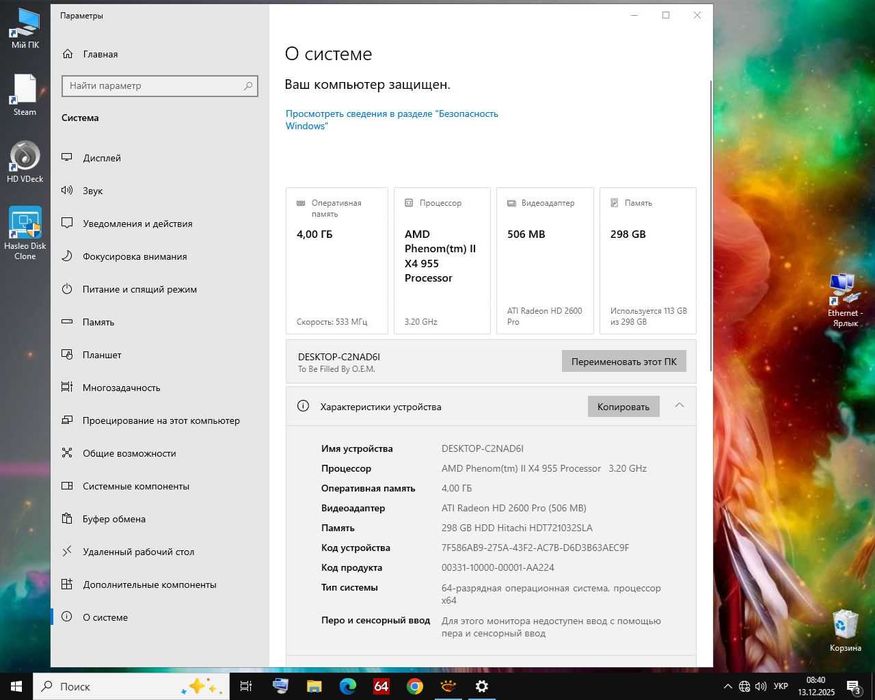The height and width of the screenshot is (700, 875).
Task: Click the Буфер обмена clipboard icon
Action: pos(67,519)
